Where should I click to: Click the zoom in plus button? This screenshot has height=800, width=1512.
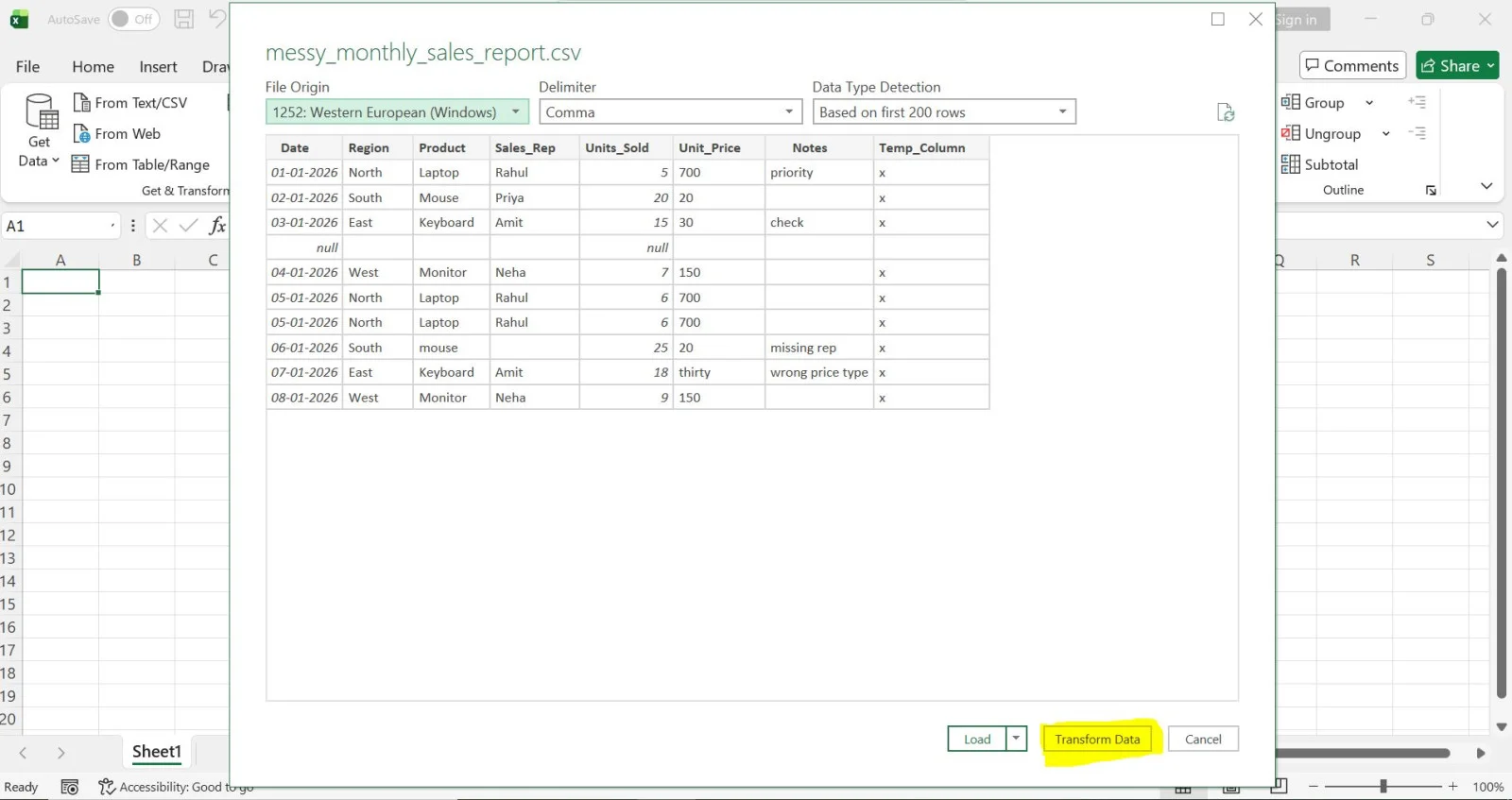click(1452, 786)
